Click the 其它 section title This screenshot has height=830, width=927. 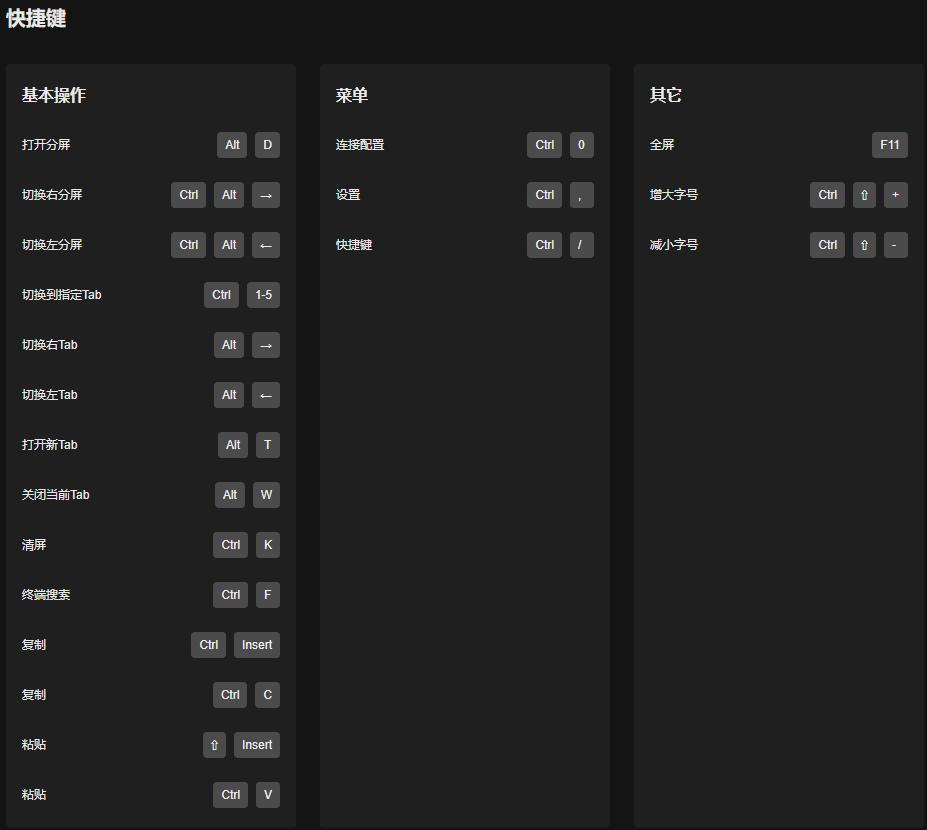click(666, 95)
